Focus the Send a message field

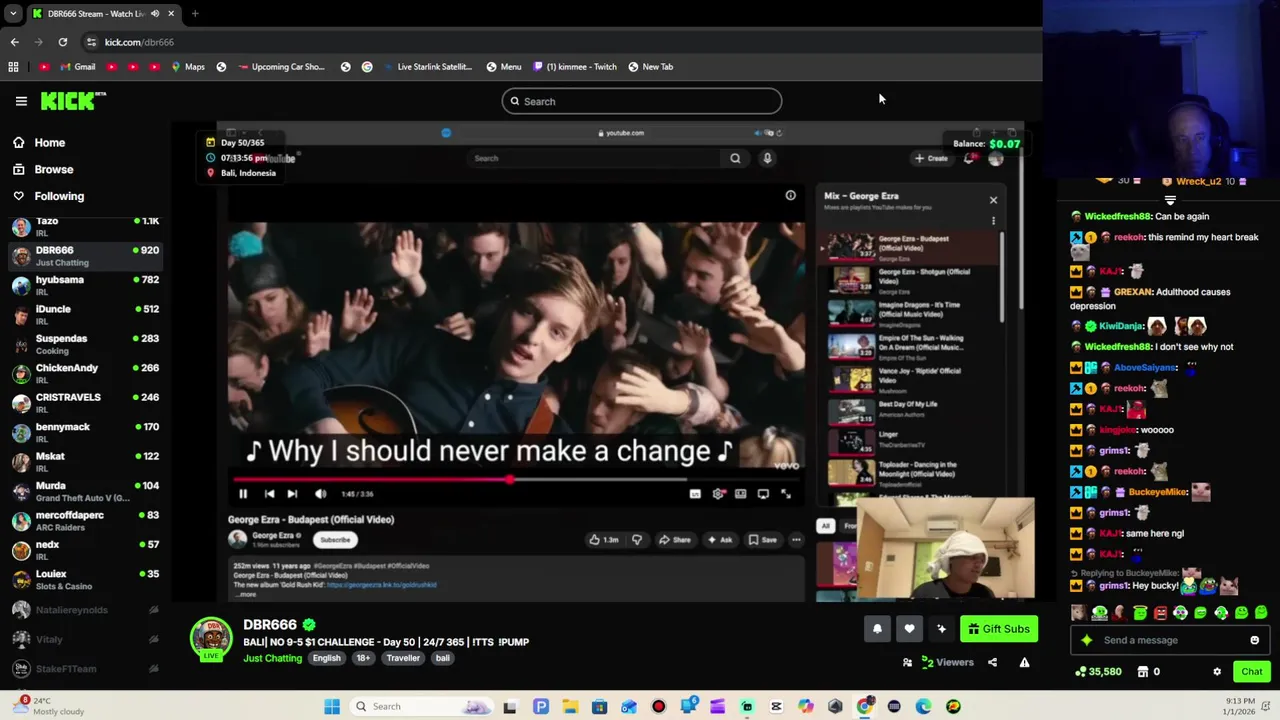coord(1172,640)
